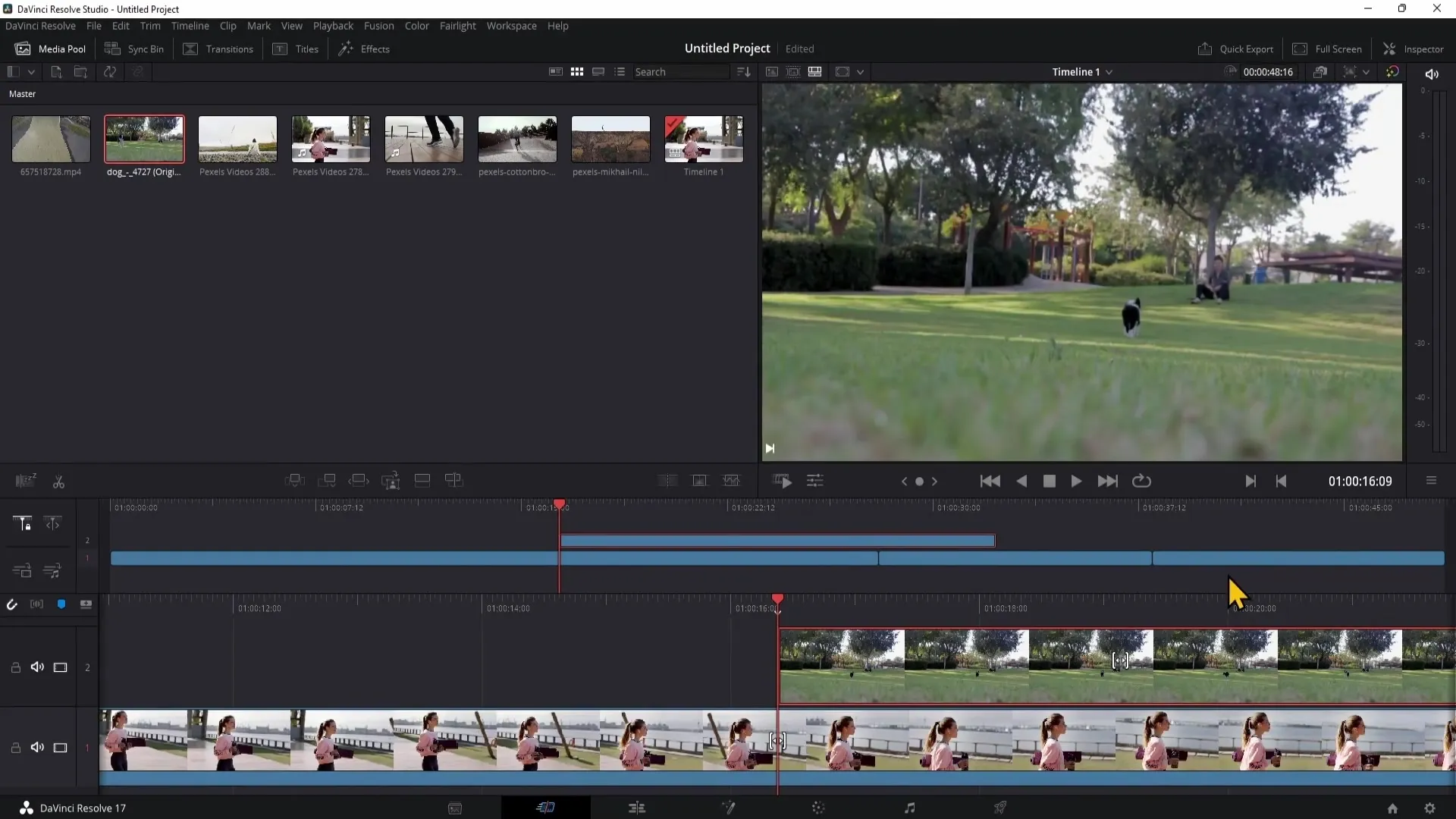The width and height of the screenshot is (1456, 819).
Task: Click the split clip scissors icon
Action: 58,482
